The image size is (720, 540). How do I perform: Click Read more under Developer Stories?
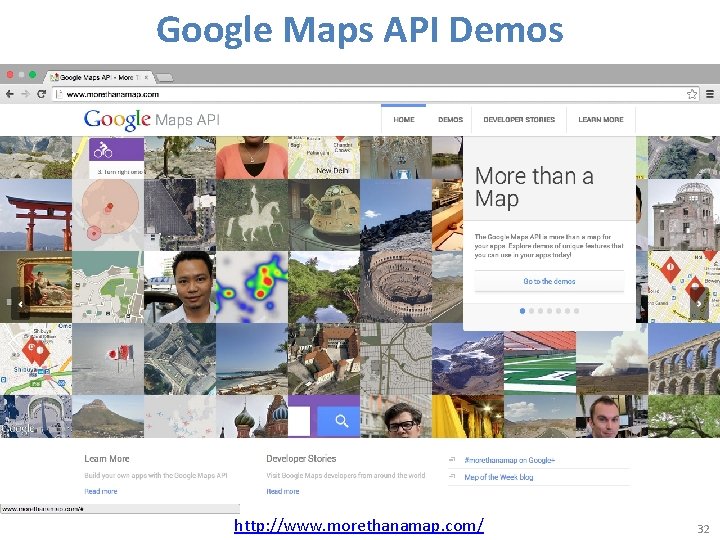click(x=283, y=491)
